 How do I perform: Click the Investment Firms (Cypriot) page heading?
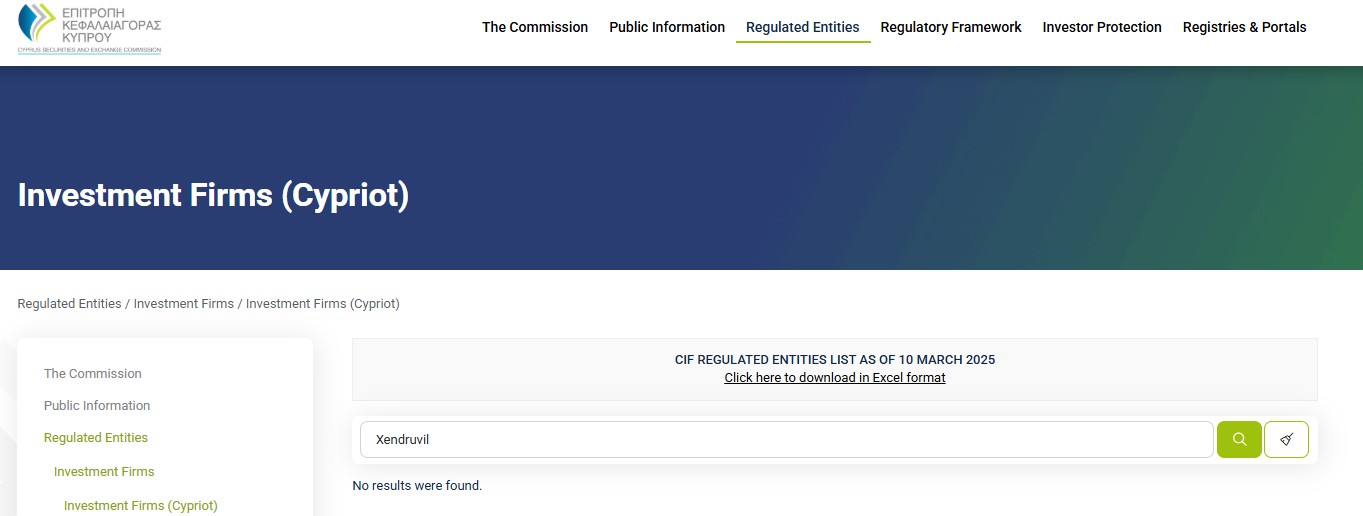[213, 195]
